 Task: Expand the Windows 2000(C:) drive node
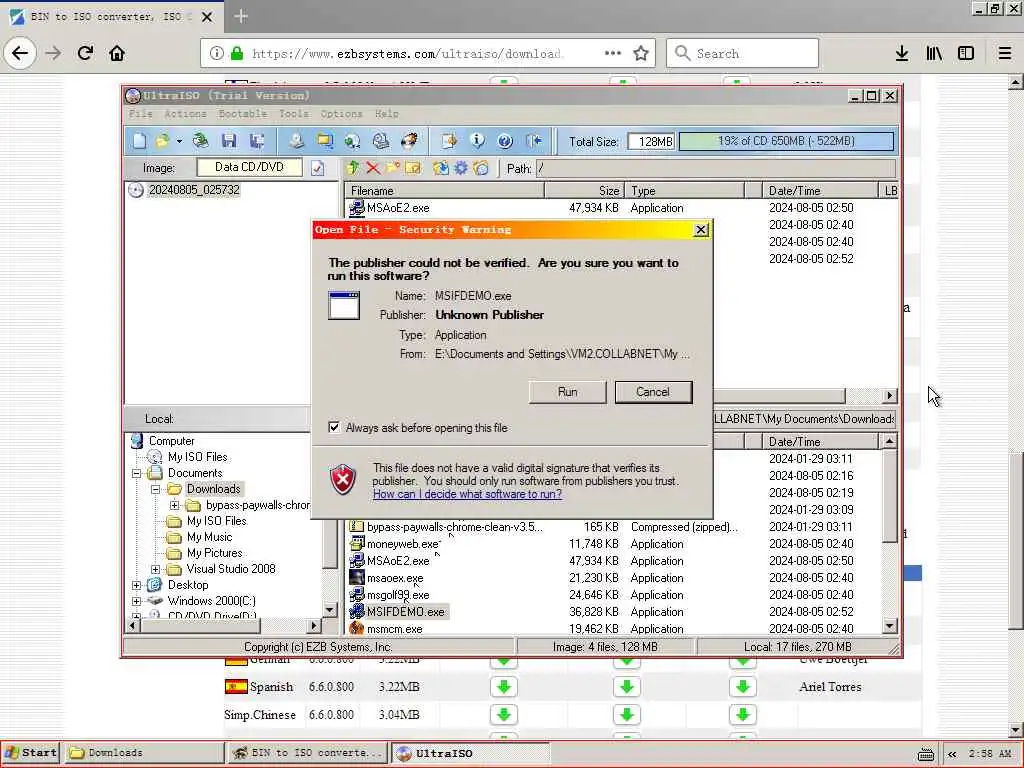click(x=136, y=601)
